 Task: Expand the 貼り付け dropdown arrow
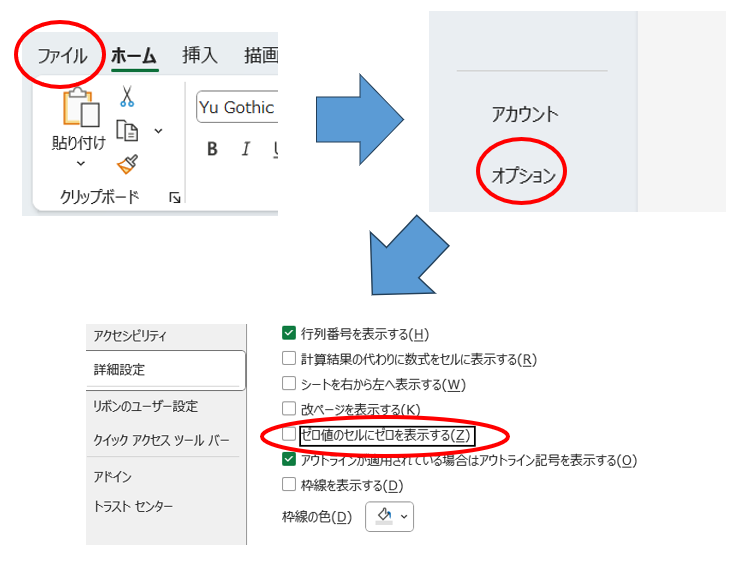click(x=81, y=164)
